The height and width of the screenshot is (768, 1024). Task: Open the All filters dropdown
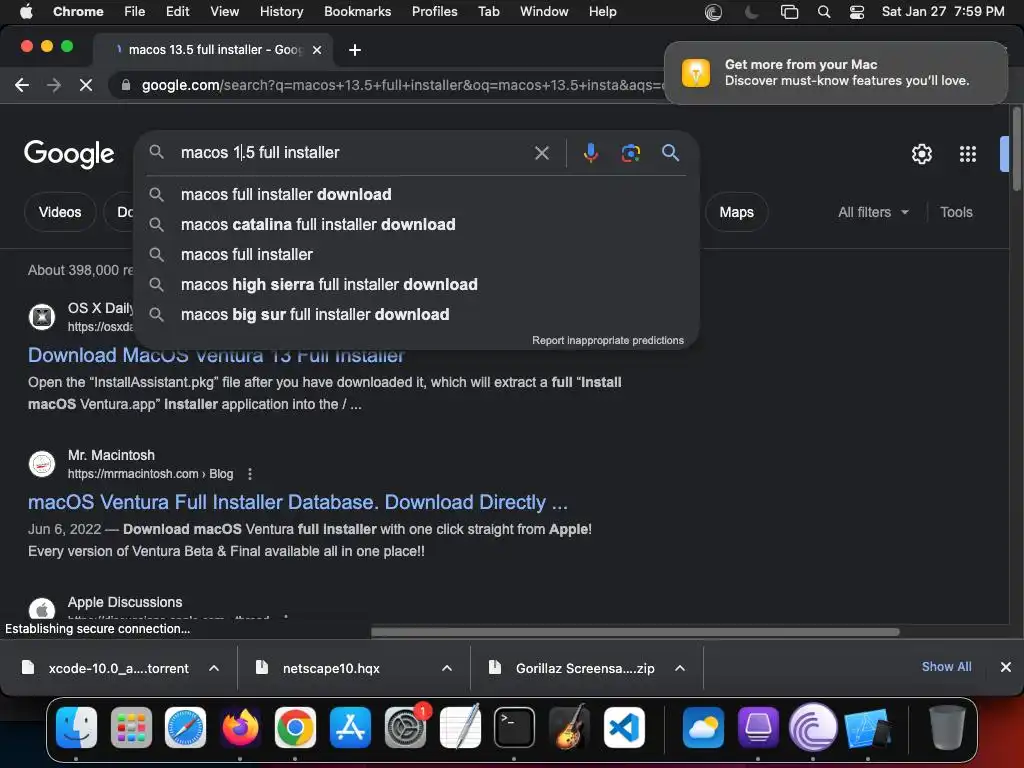point(873,212)
